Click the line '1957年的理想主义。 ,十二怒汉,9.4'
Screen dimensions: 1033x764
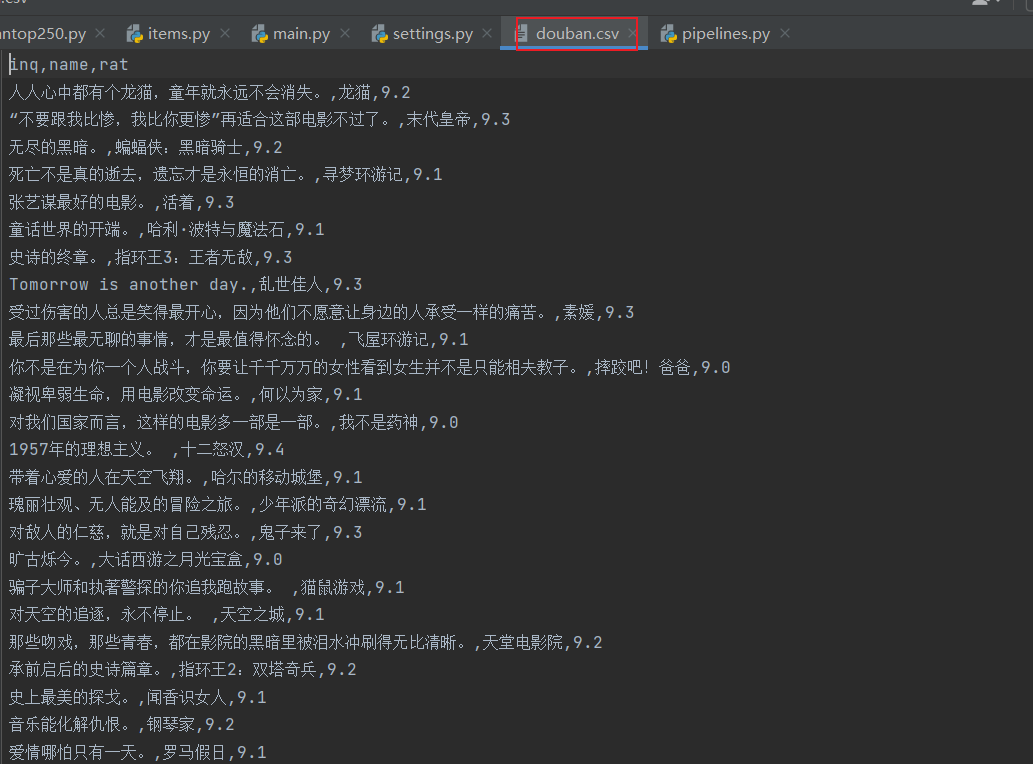147,449
